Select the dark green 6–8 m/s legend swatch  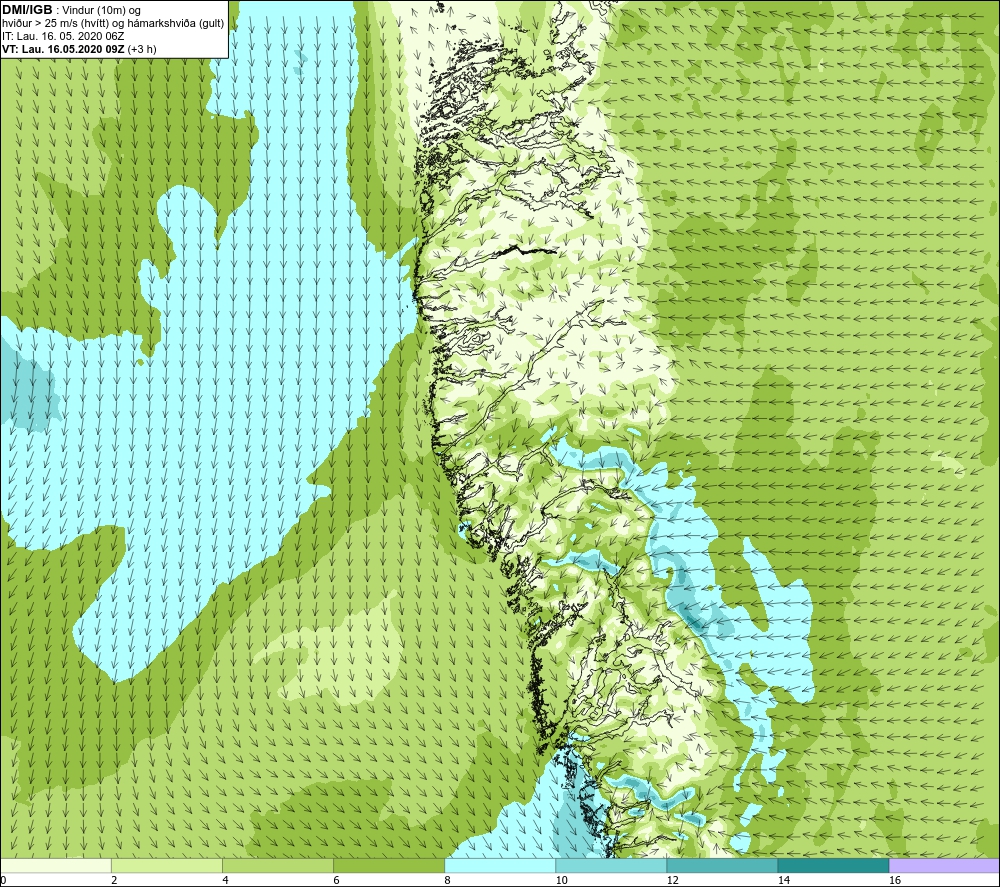coord(388,865)
